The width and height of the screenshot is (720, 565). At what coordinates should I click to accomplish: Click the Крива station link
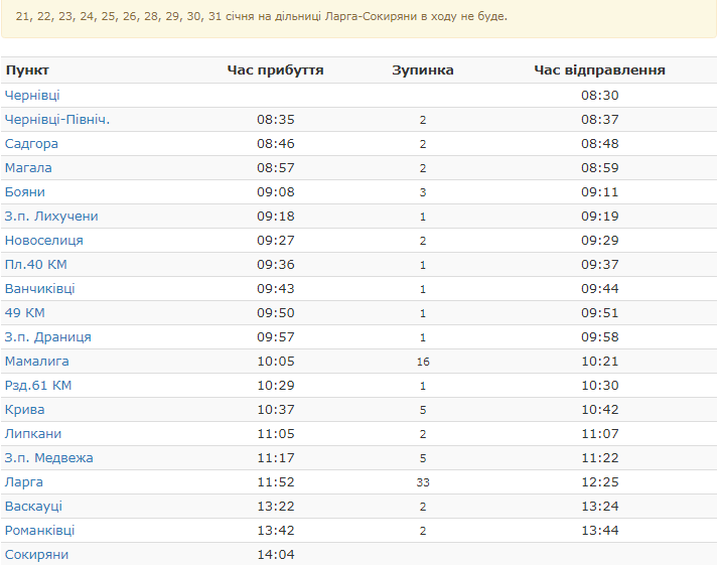25,410
